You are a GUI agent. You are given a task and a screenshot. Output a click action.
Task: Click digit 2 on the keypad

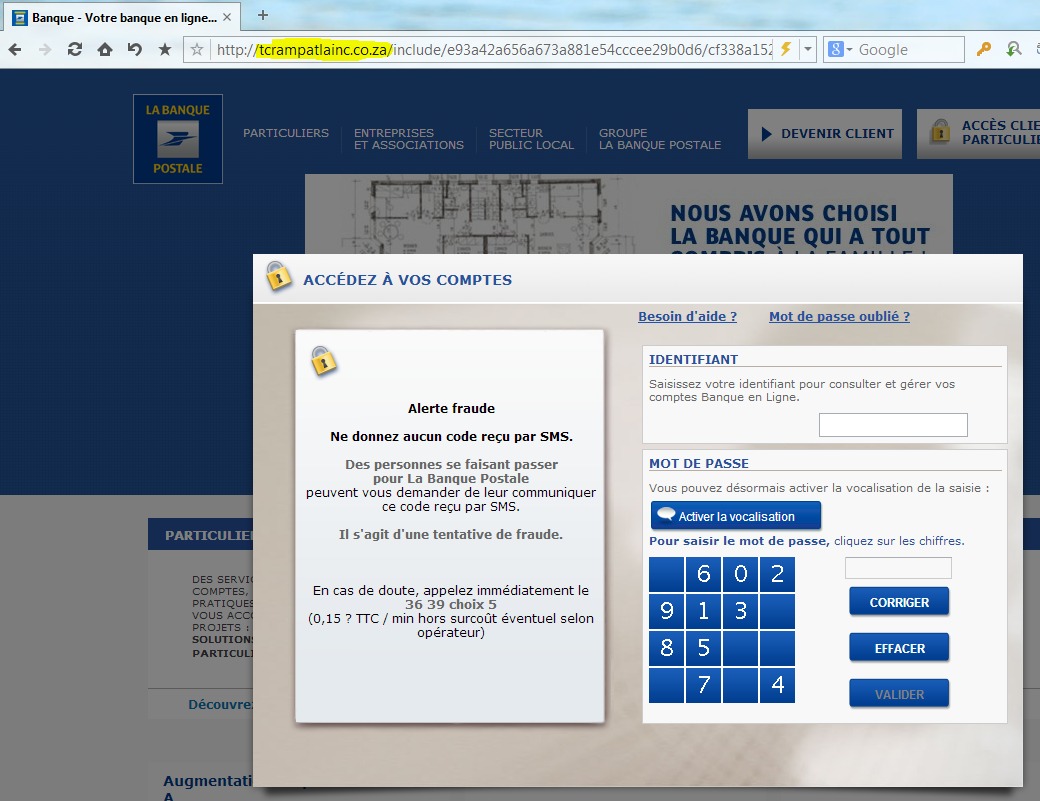[x=777, y=574]
